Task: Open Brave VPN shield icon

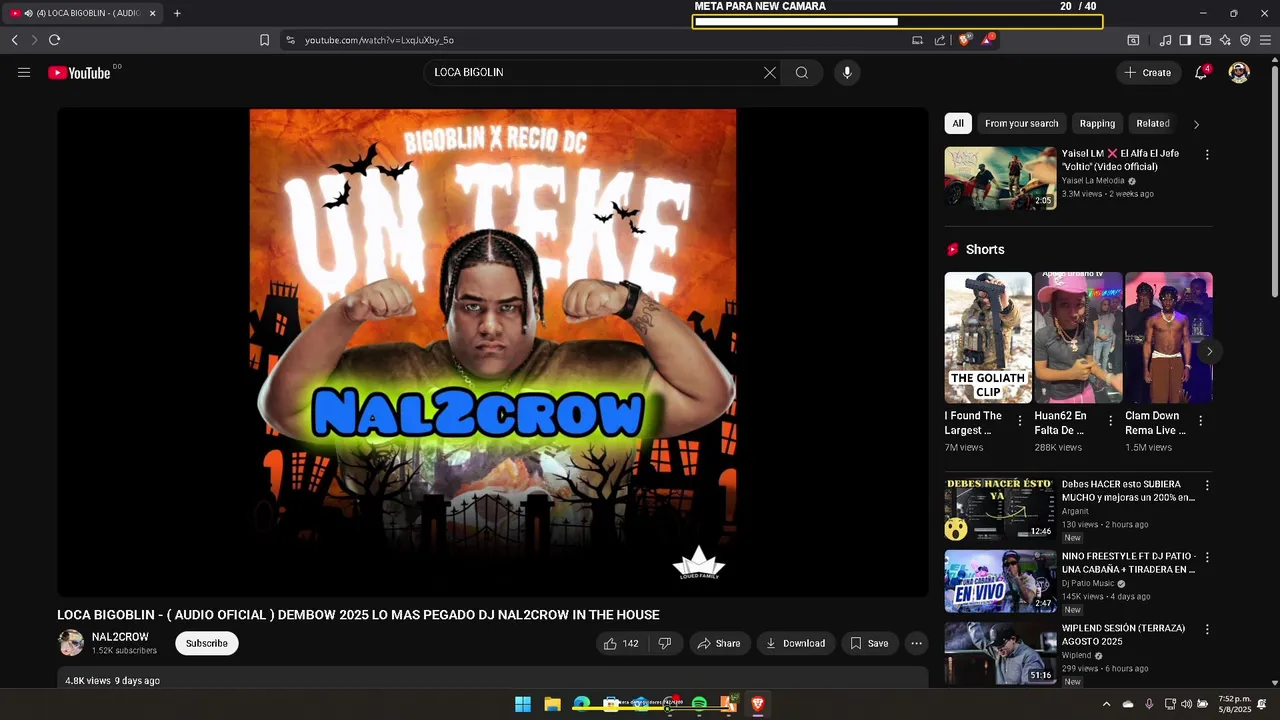Action: (1245, 40)
